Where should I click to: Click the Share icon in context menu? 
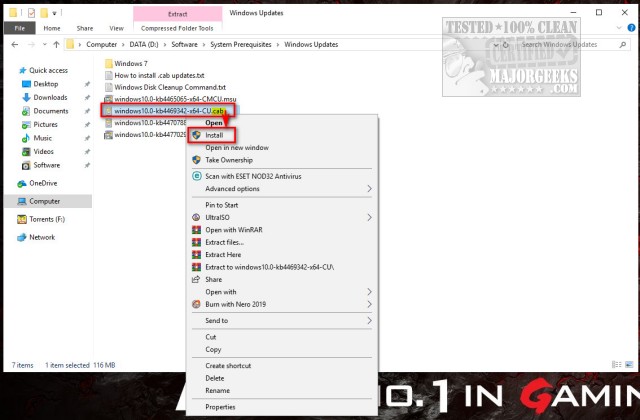pos(196,280)
